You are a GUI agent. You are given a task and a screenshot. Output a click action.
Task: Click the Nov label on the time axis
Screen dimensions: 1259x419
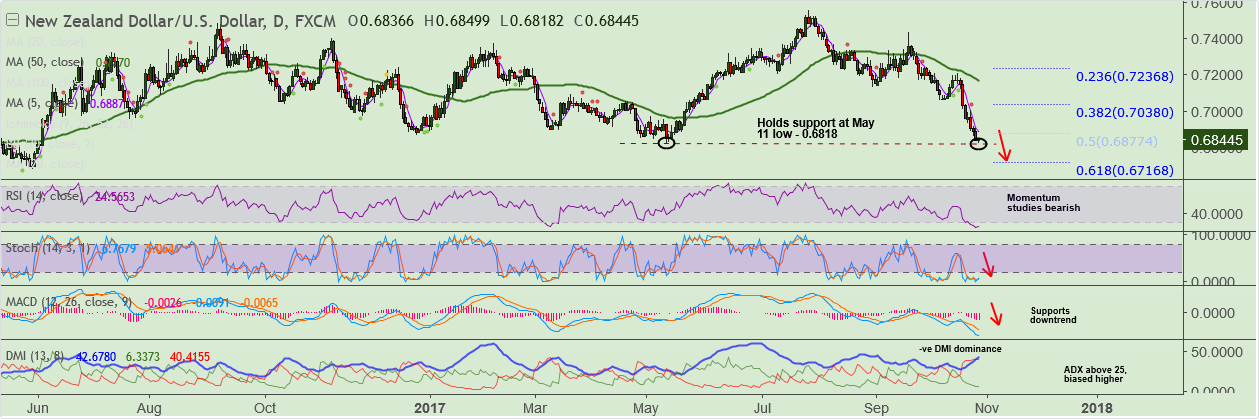pyautogui.click(x=987, y=408)
